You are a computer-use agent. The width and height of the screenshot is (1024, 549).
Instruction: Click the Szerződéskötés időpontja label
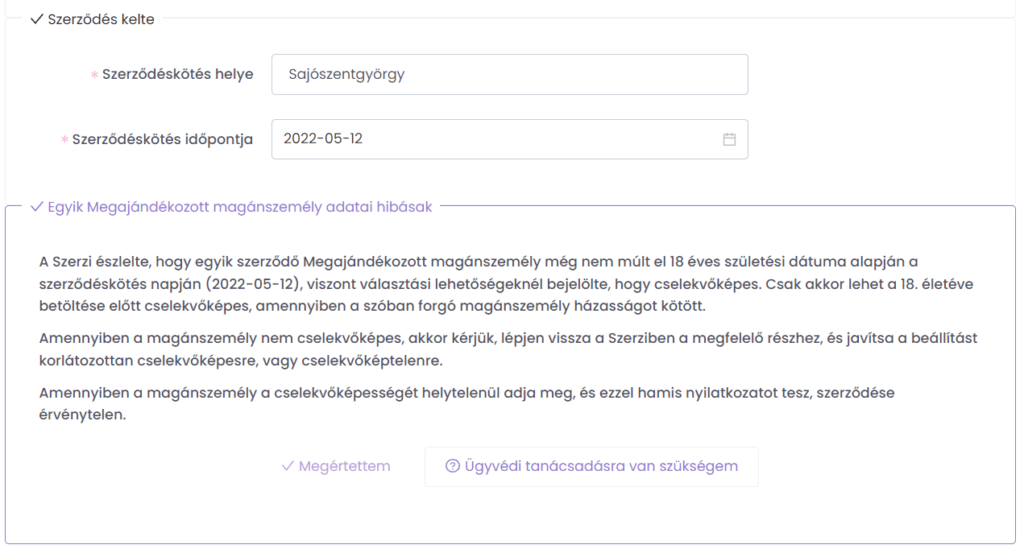[x=162, y=139]
